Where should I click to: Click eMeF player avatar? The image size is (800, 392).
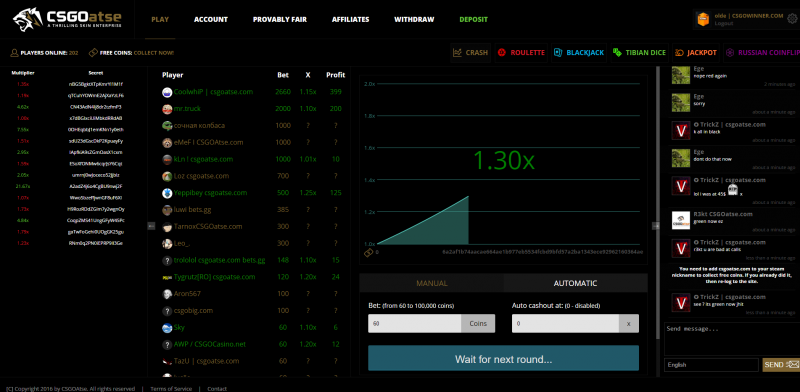pyautogui.click(x=167, y=143)
